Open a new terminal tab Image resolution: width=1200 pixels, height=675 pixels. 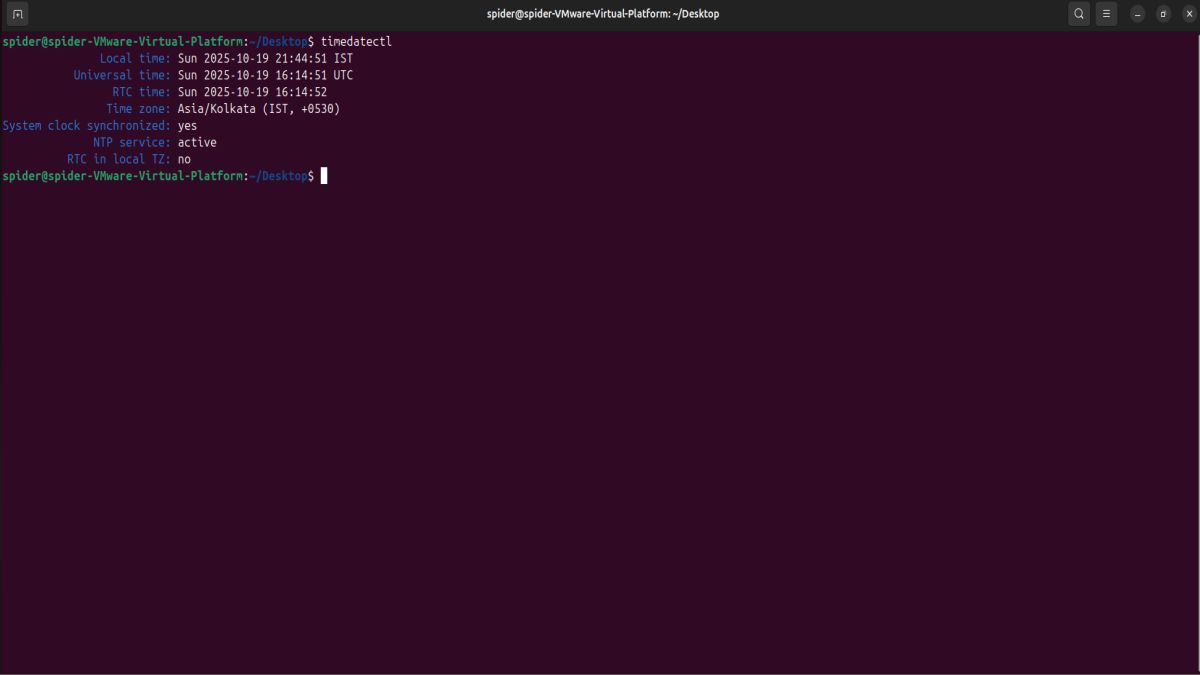(16, 14)
